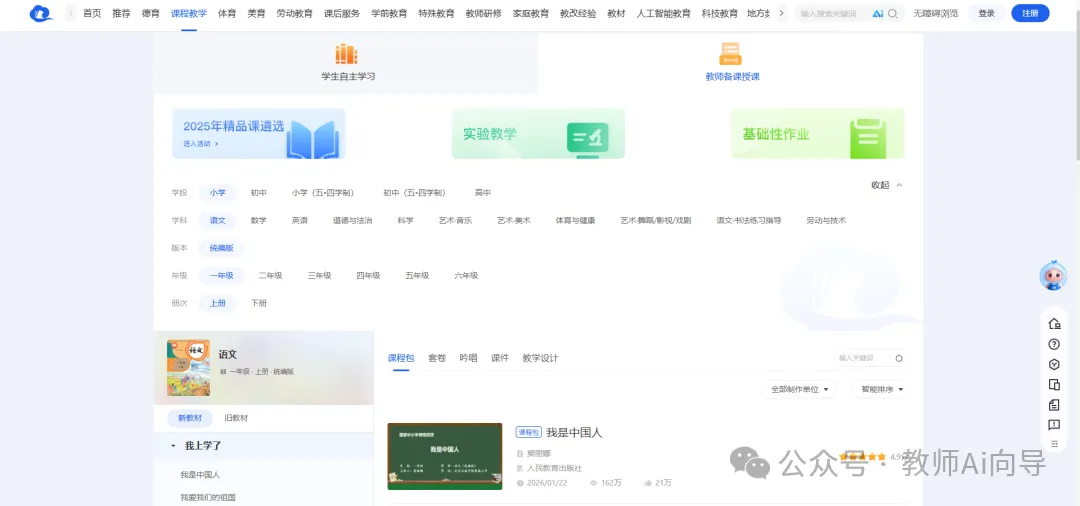The image size is (1080, 506).
Task: Select the 旧教材 tab
Action: pyautogui.click(x=236, y=418)
